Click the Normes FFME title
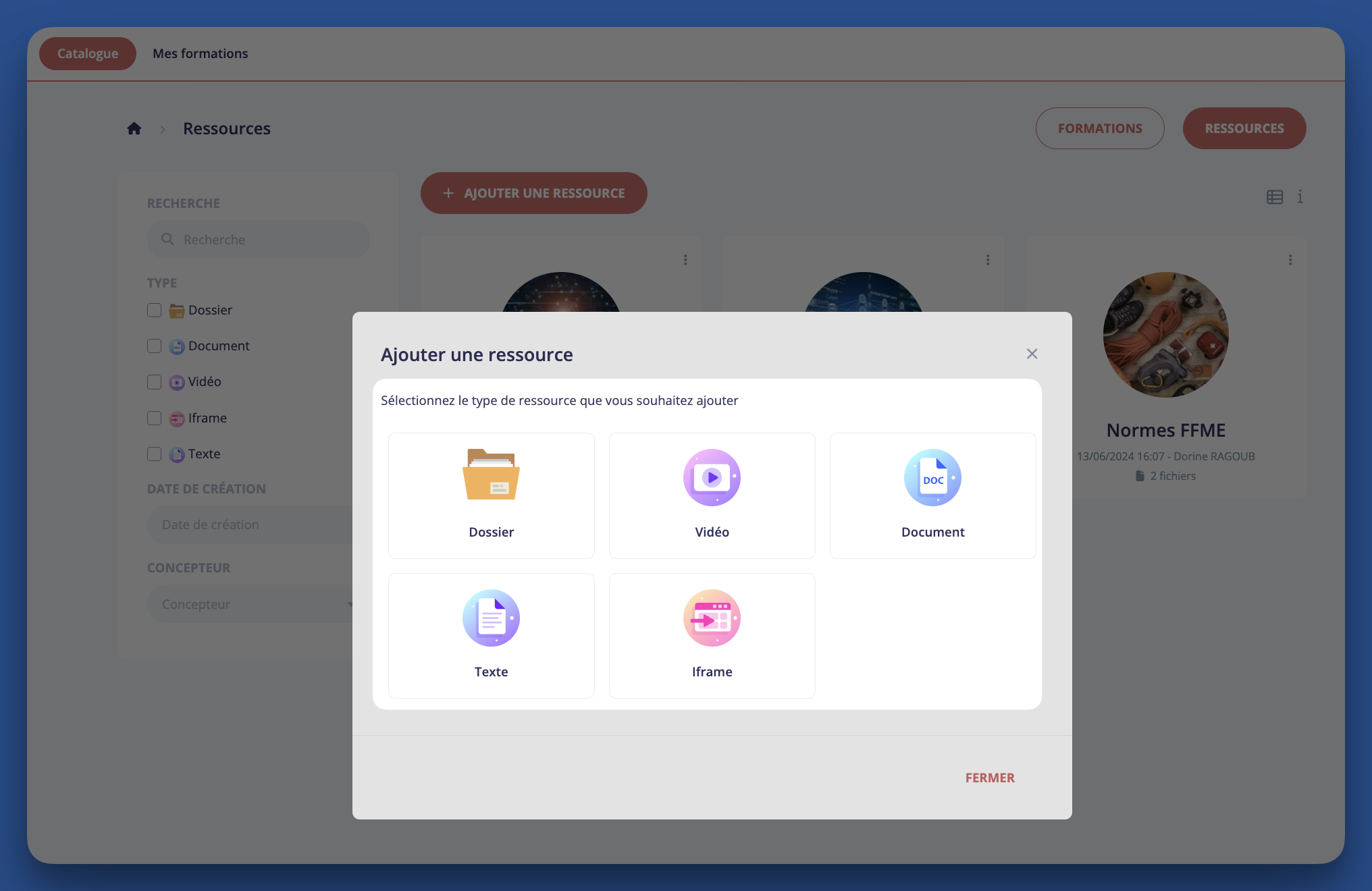This screenshot has height=891, width=1372. pos(1165,430)
